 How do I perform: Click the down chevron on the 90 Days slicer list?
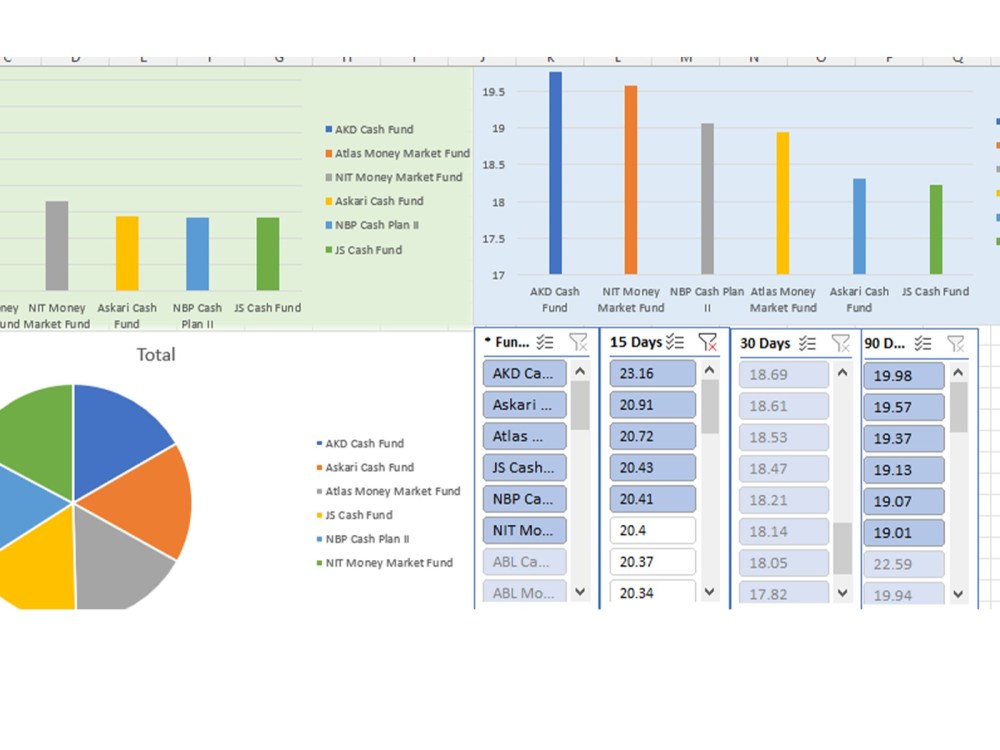957,594
